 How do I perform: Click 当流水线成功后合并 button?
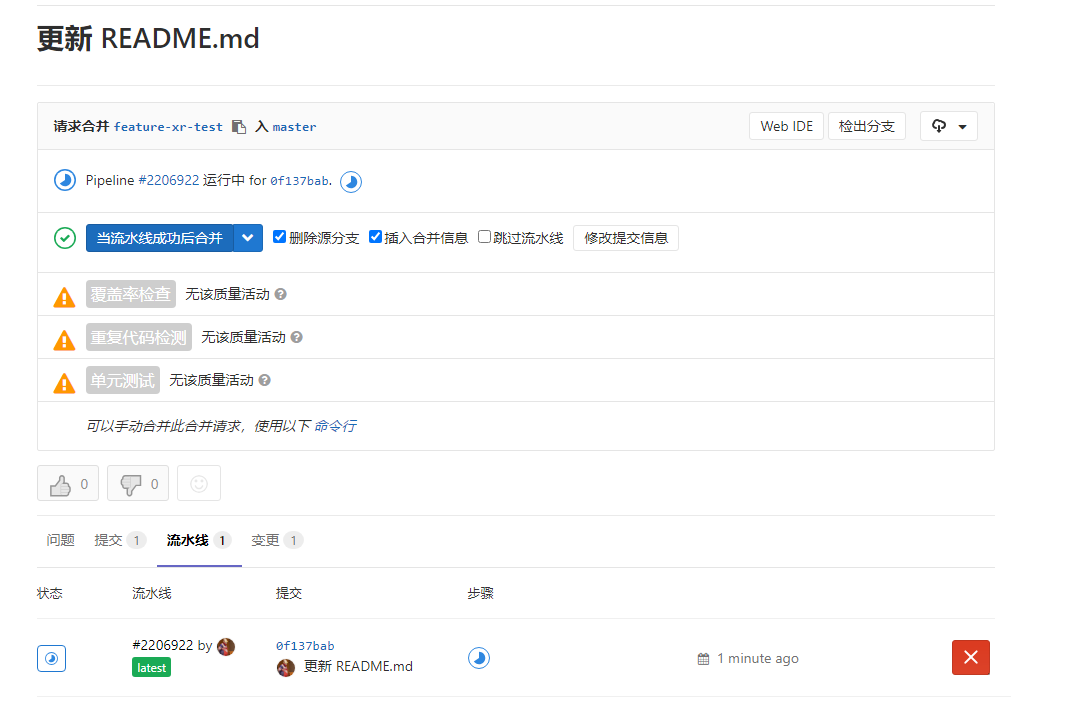pyautogui.click(x=159, y=238)
